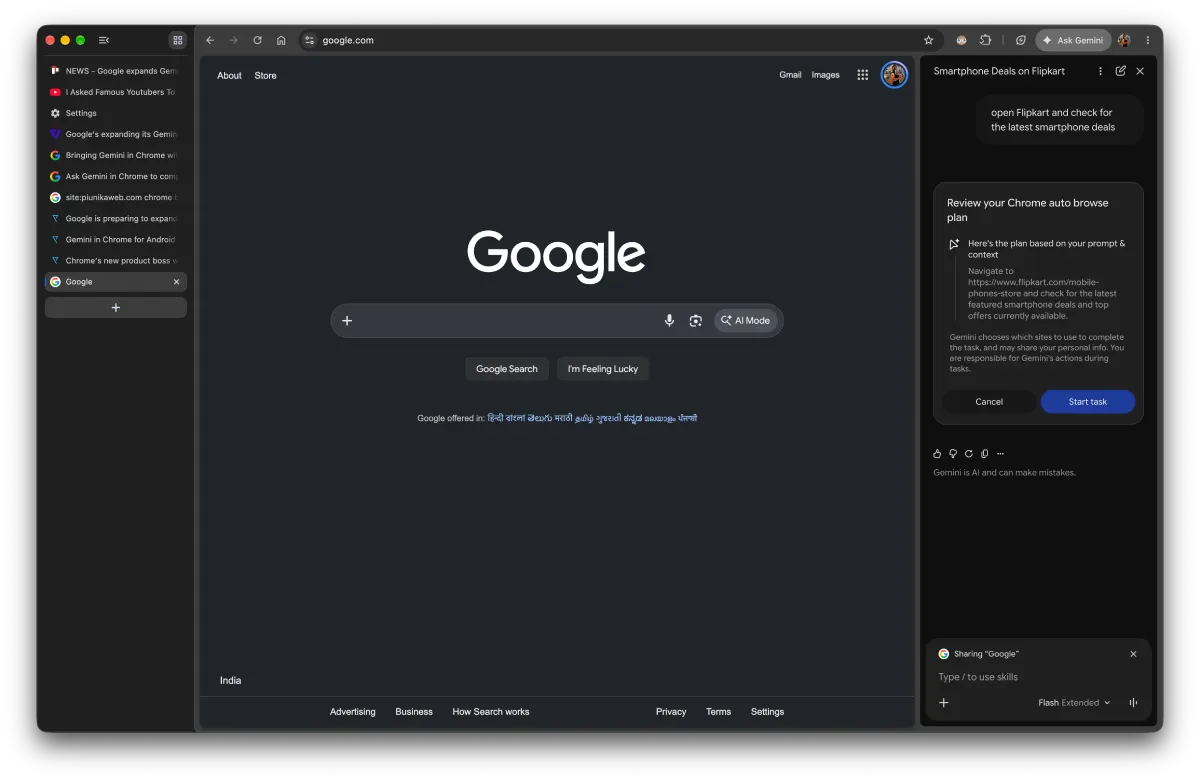Search by voice microphone icon
1200x781 pixels.
pyautogui.click(x=670, y=321)
